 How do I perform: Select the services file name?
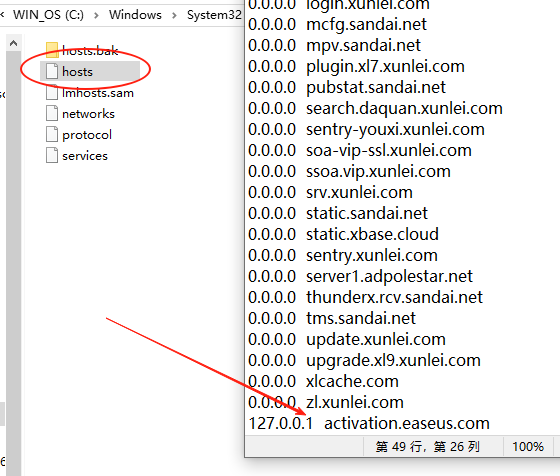click(x=85, y=156)
